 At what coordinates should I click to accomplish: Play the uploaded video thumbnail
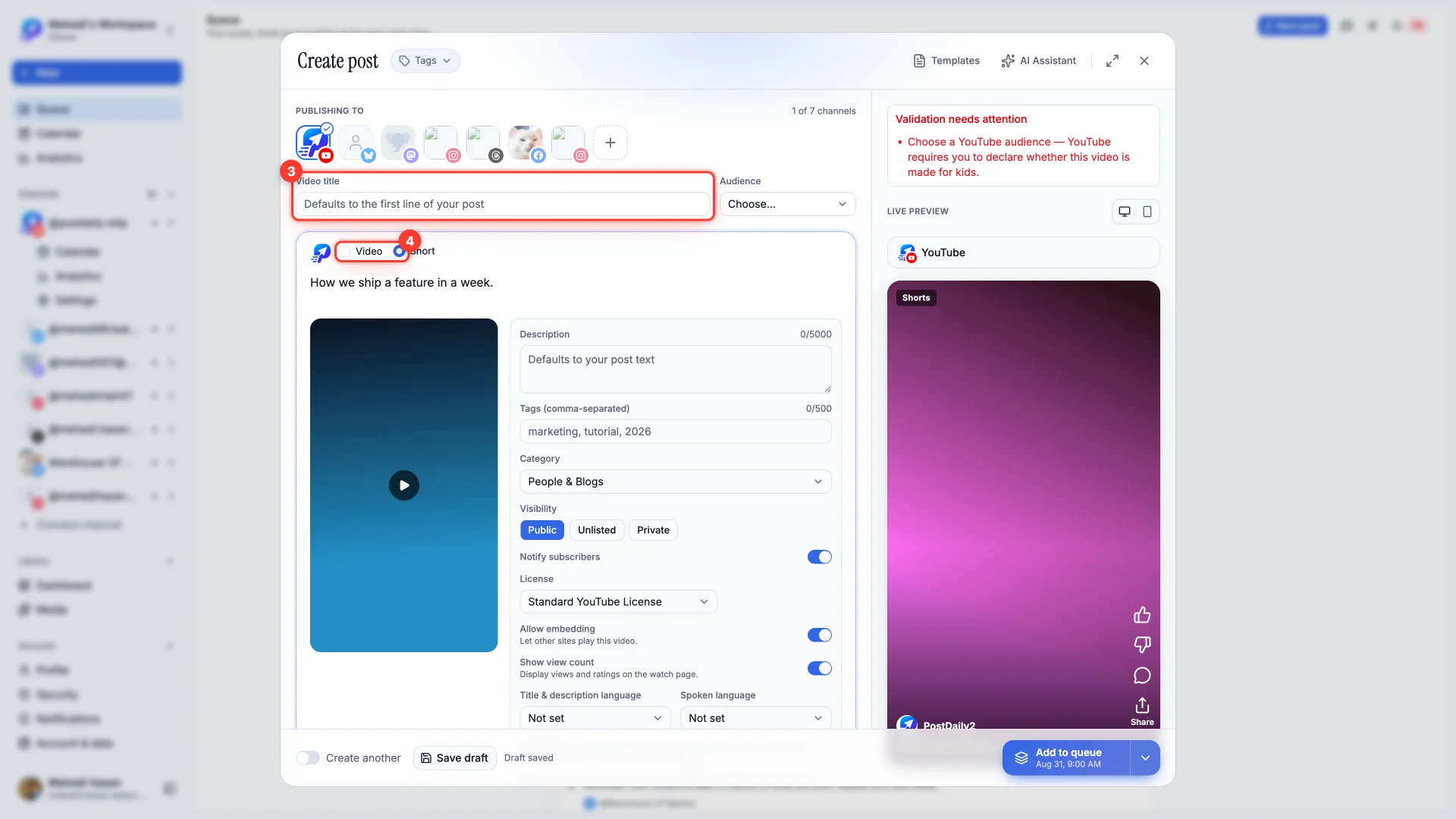coord(404,485)
